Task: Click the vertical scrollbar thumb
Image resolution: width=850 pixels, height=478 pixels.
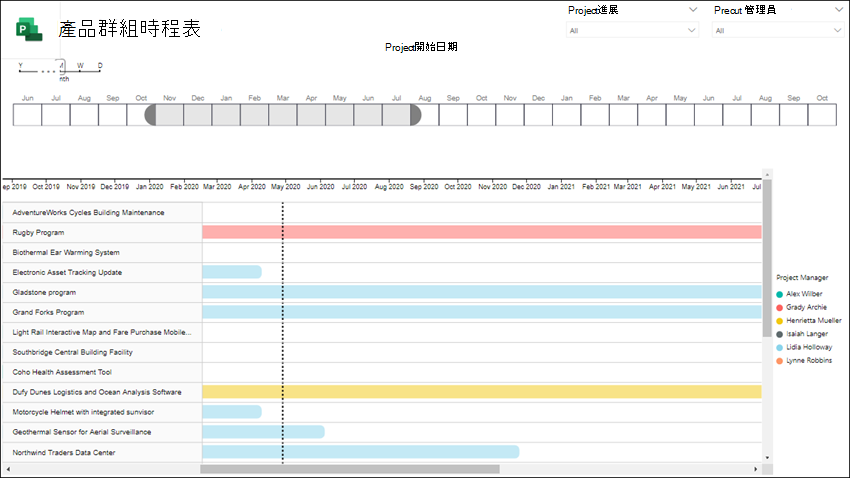Action: (x=767, y=258)
